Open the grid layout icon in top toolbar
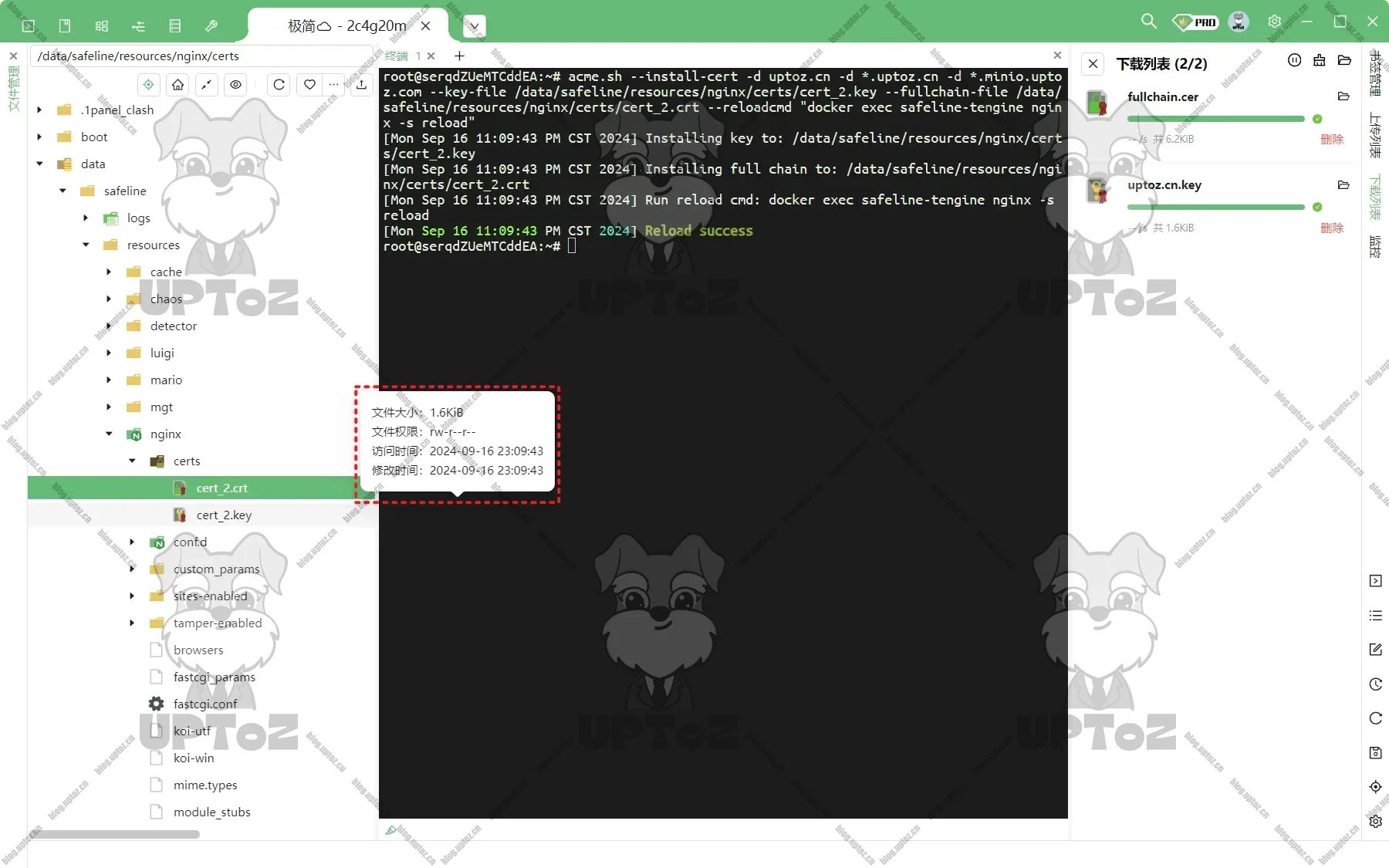 point(102,25)
